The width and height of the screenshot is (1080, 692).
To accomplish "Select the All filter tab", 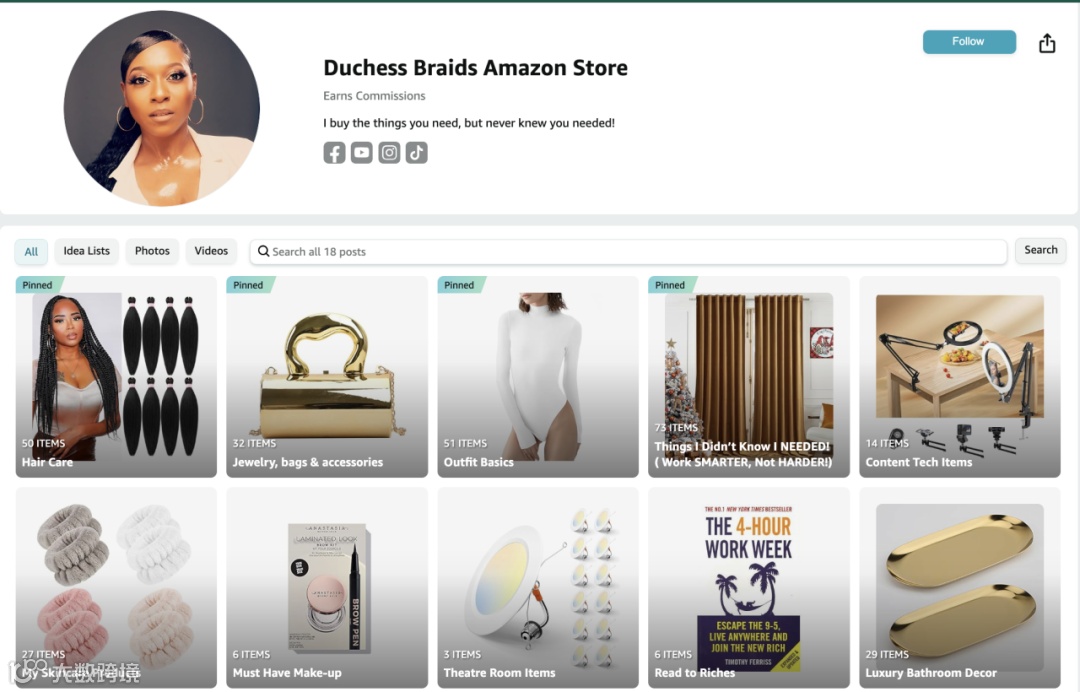I will click(x=31, y=251).
